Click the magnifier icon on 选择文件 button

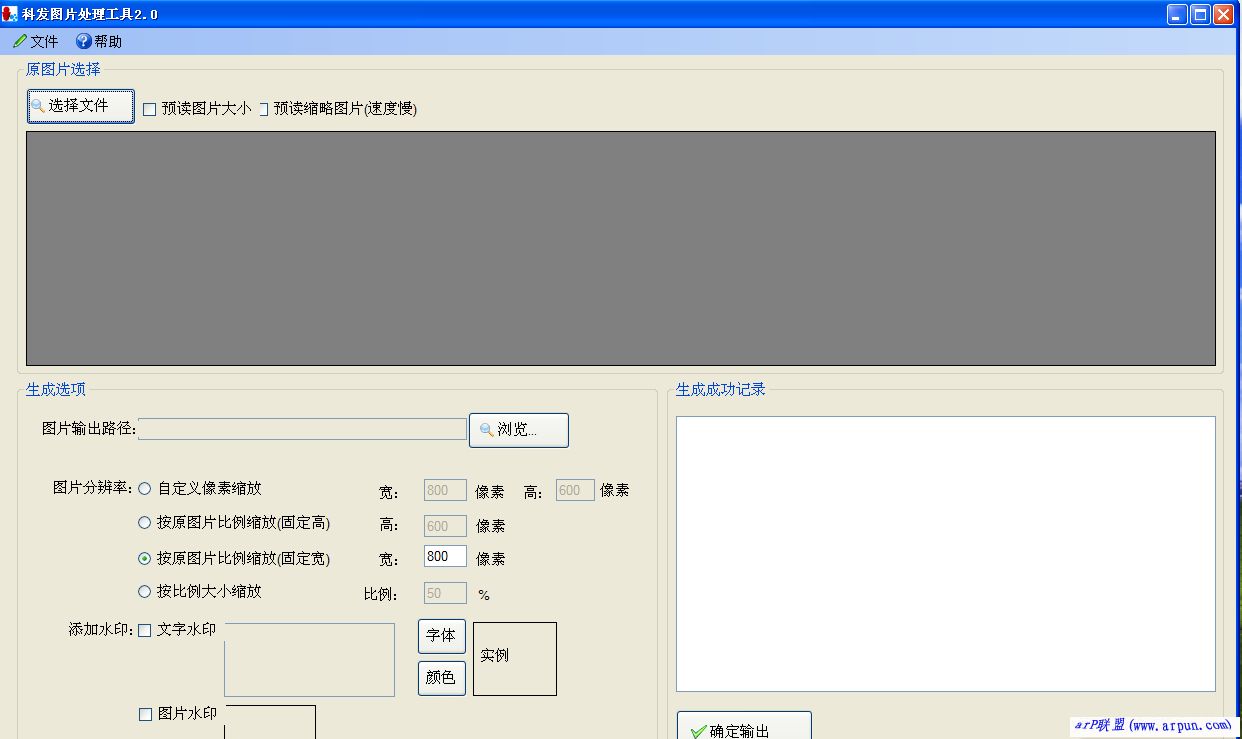coord(36,107)
